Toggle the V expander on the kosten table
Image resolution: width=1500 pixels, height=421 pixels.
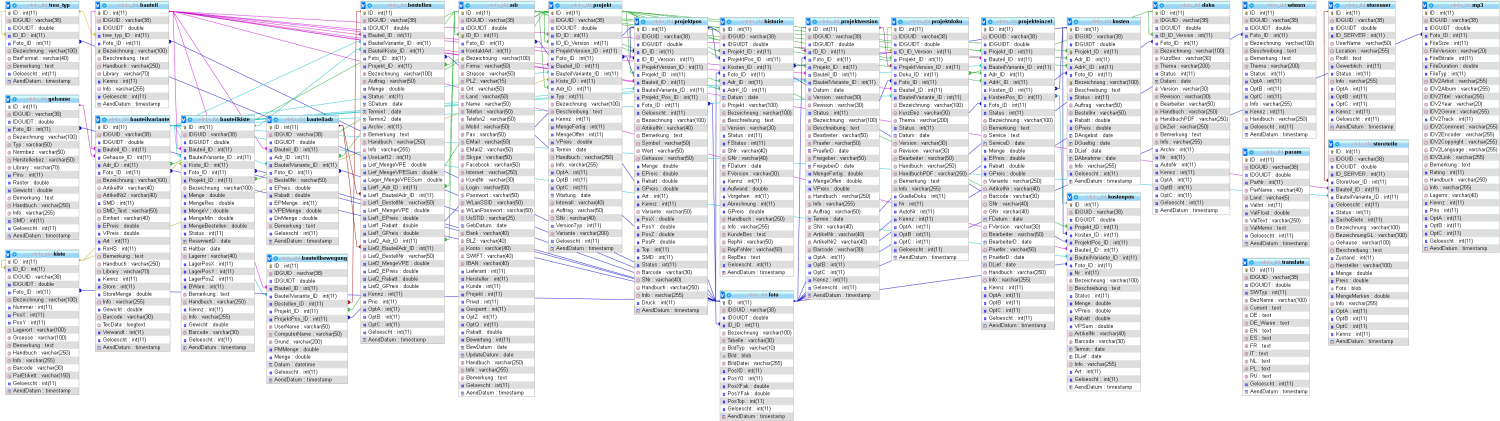1071,21
